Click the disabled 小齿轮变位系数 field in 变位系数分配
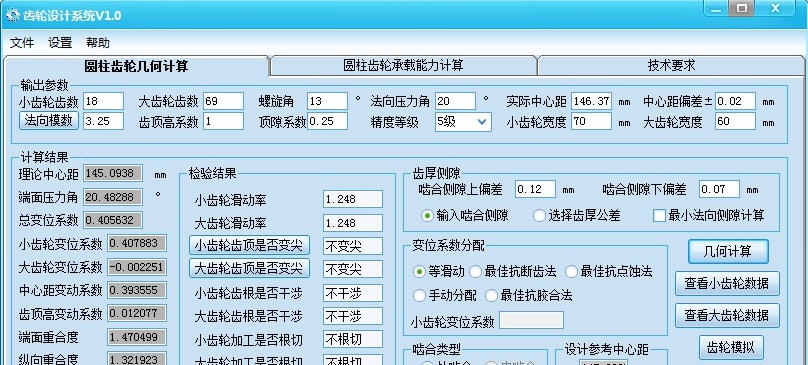 pyautogui.click(x=531, y=320)
